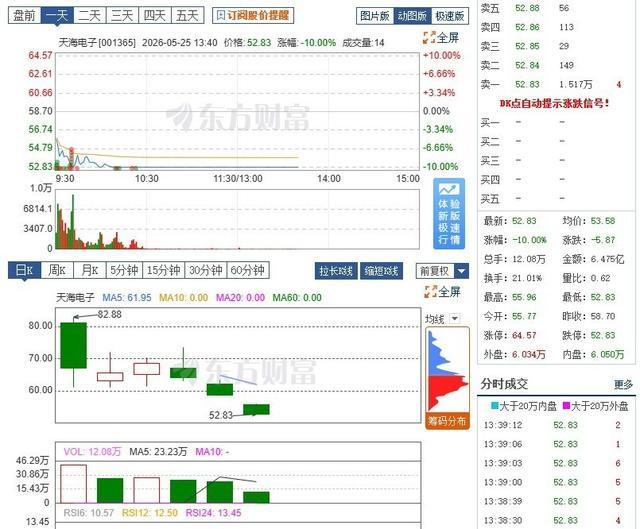Click the 缩短K线 button

[381, 271]
